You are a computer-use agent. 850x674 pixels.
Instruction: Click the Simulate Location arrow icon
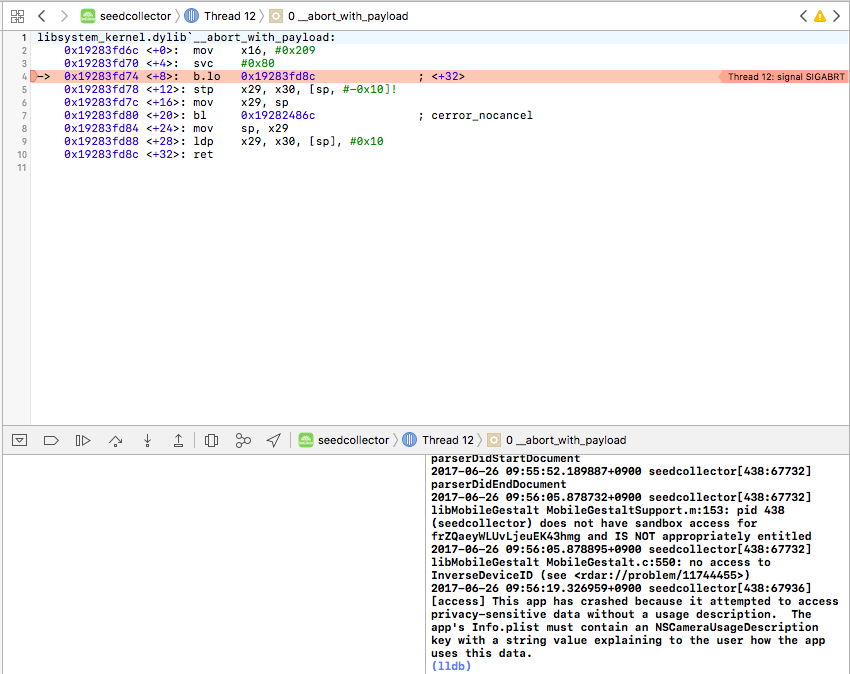click(273, 440)
